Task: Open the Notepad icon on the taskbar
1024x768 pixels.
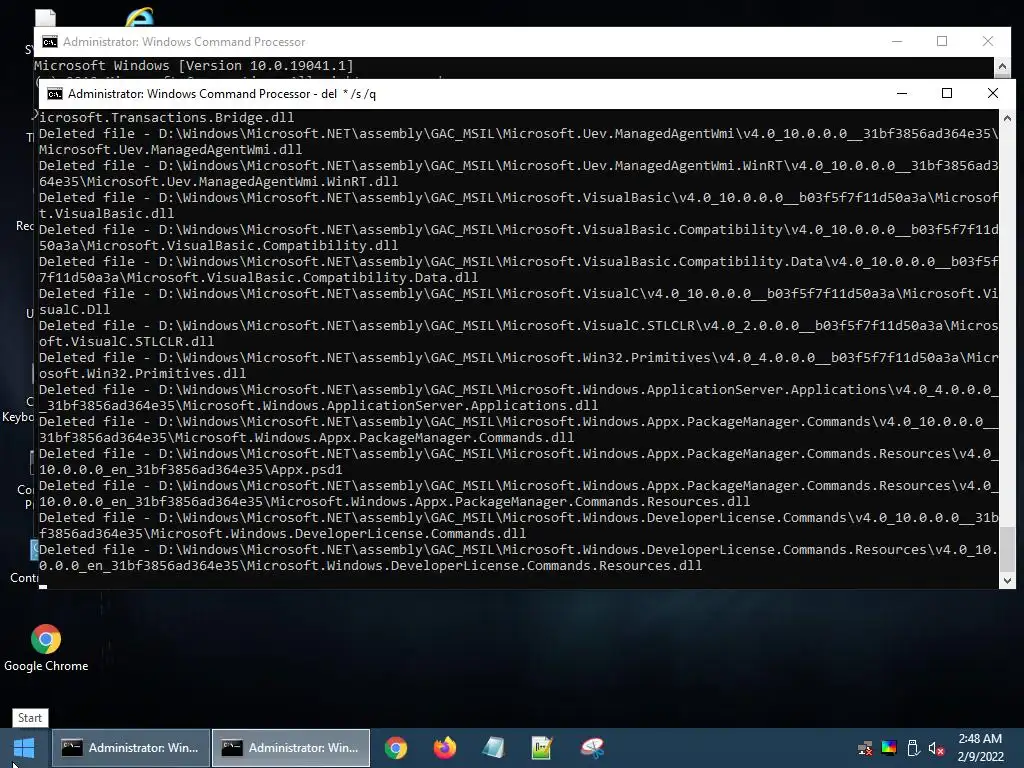Action: [494, 748]
